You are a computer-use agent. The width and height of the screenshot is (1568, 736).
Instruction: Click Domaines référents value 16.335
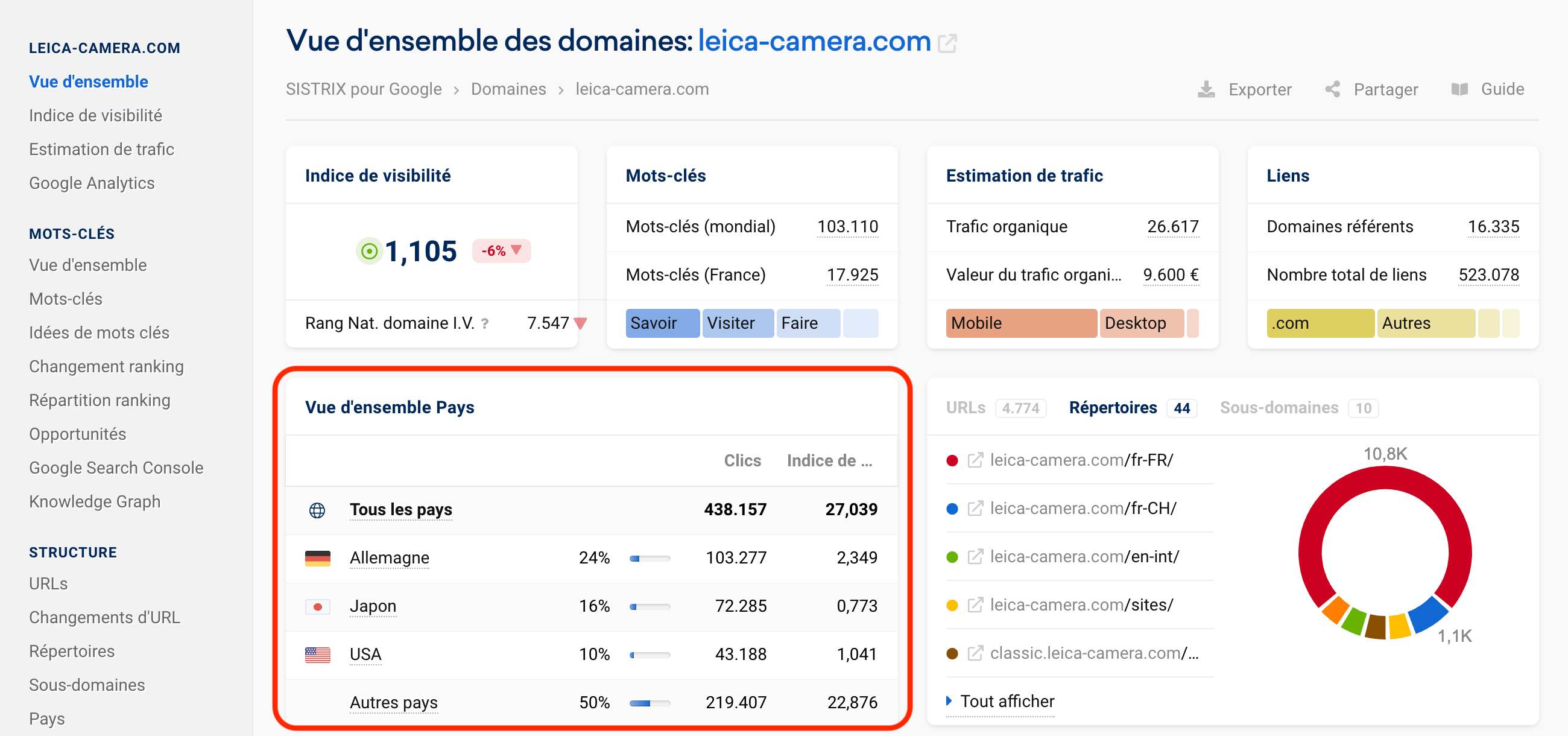pos(1493,226)
